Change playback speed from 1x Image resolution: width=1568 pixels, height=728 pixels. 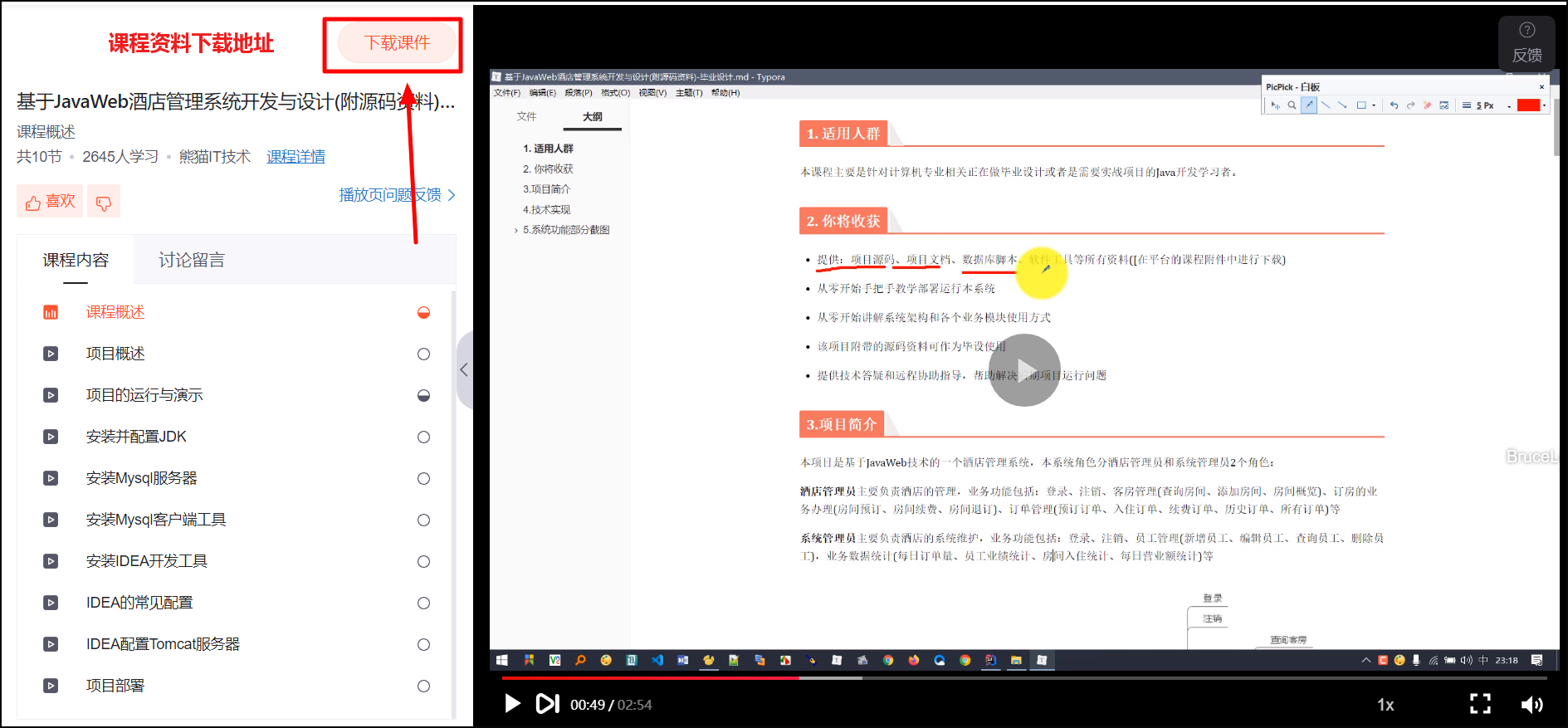tap(1385, 705)
